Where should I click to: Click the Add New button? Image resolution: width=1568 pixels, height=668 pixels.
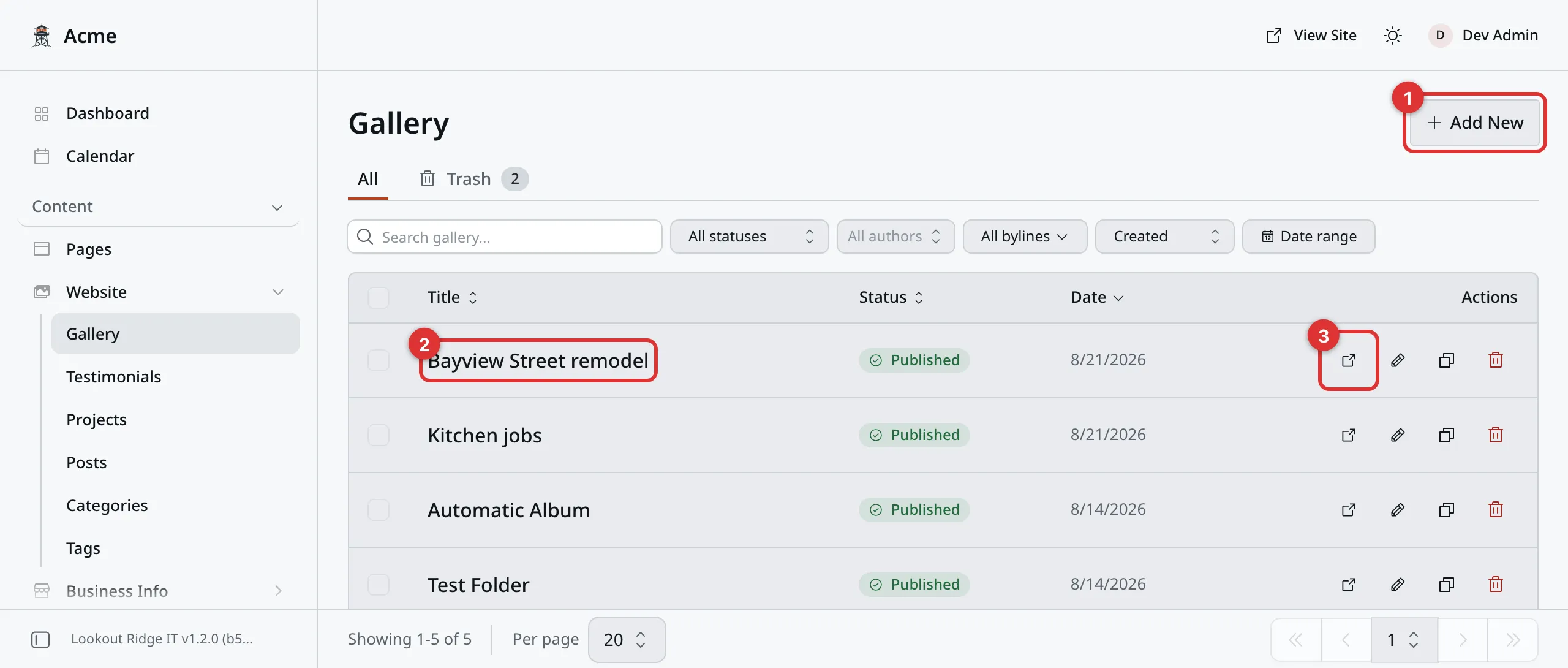pyautogui.click(x=1475, y=123)
